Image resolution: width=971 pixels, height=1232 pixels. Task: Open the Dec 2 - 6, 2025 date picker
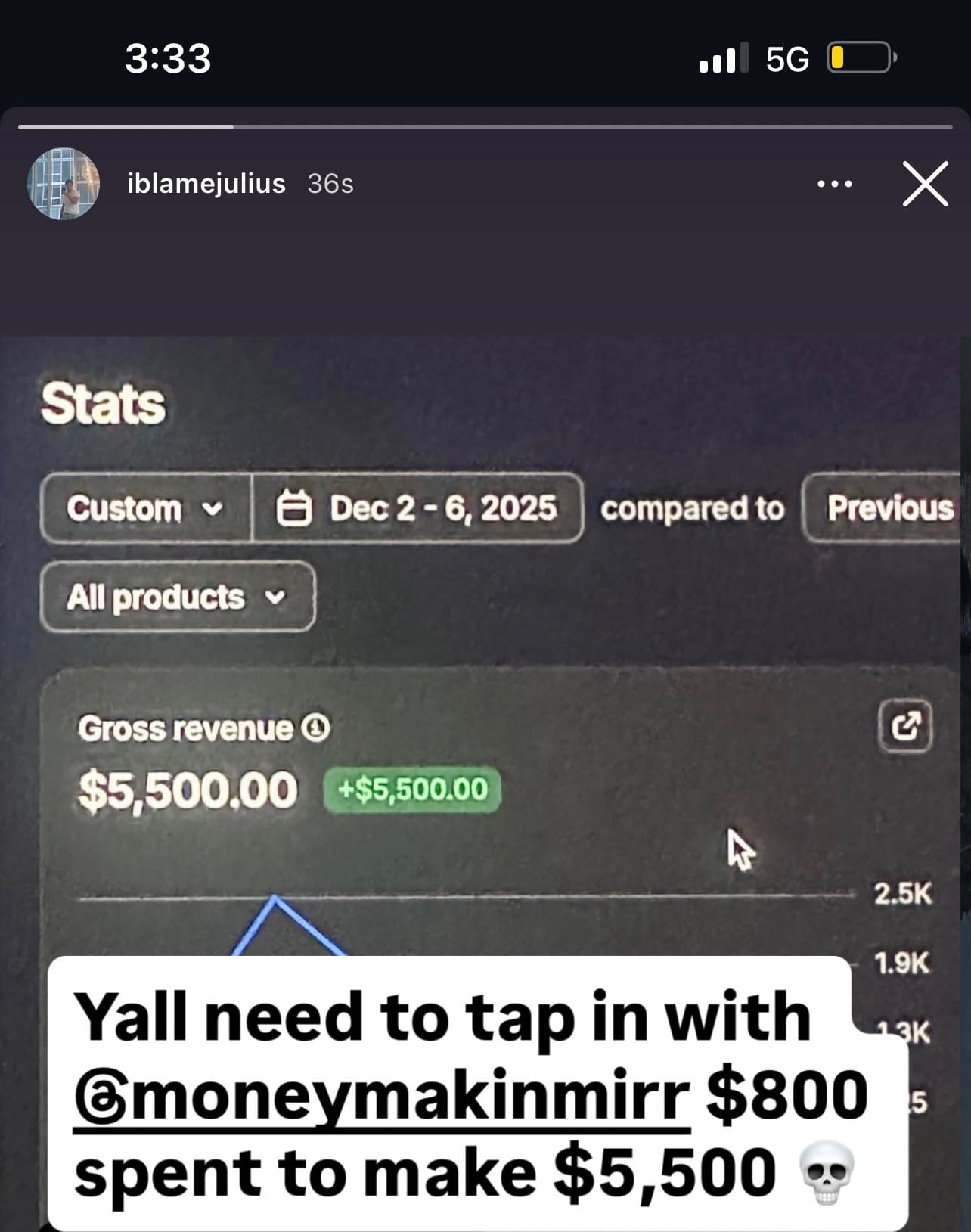pos(417,508)
